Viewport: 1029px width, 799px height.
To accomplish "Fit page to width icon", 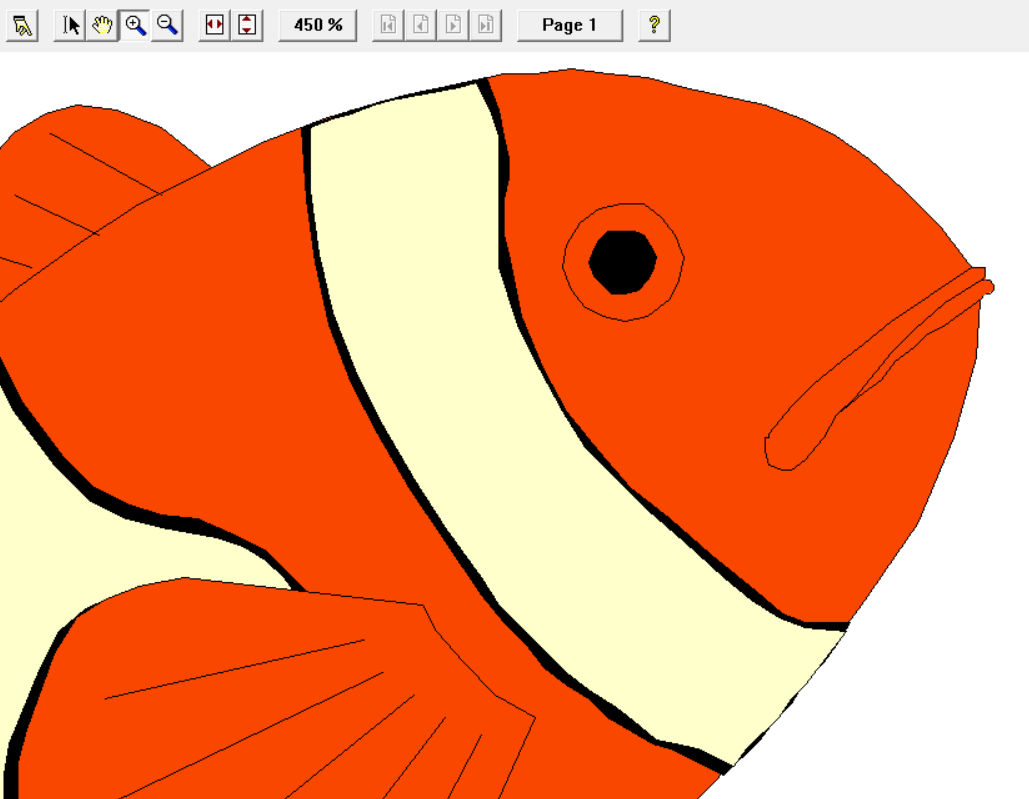I will point(215,26).
